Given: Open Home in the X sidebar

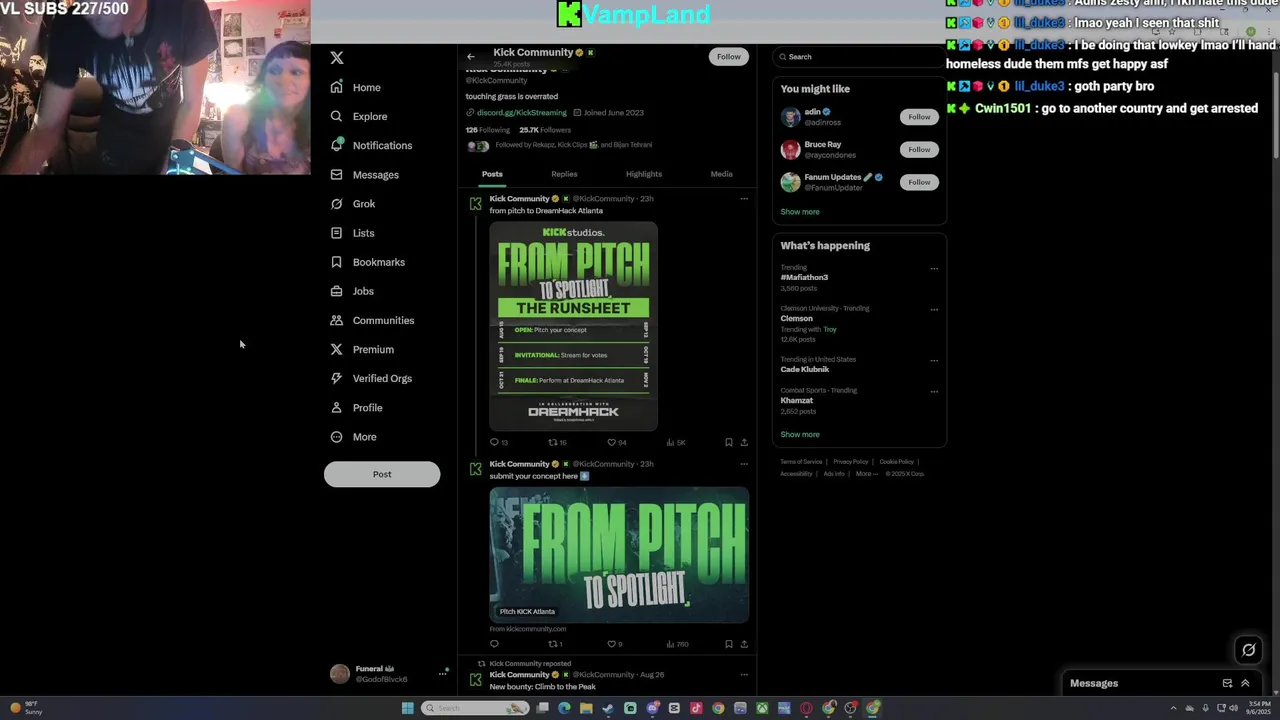Looking at the screenshot, I should [356, 87].
